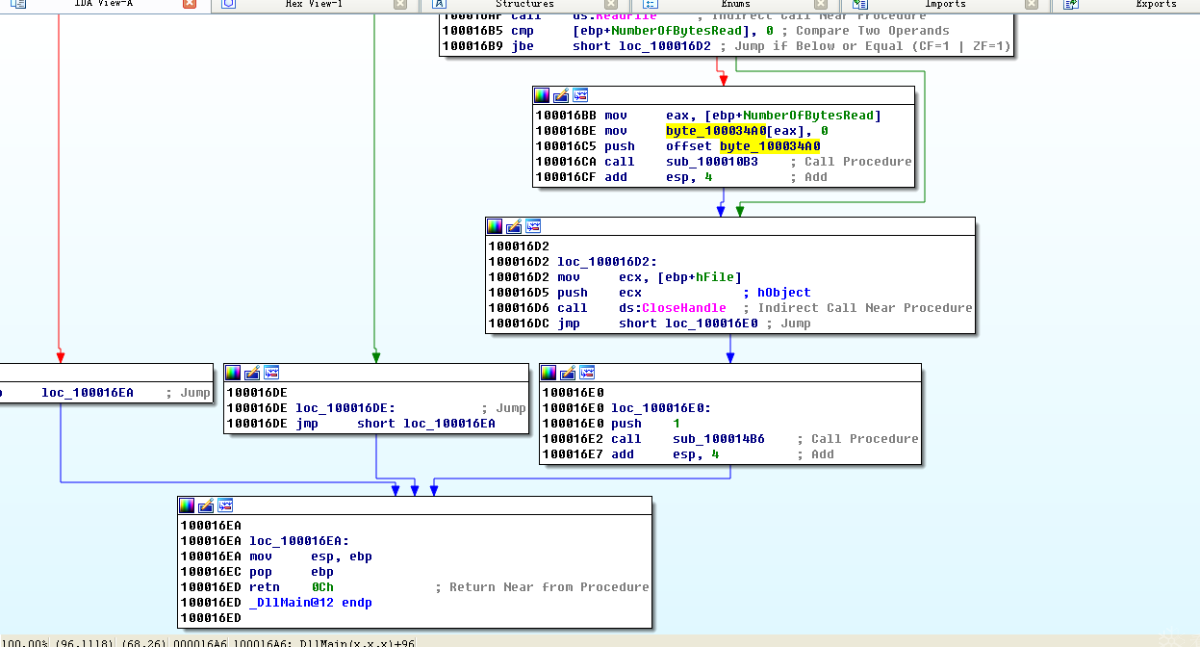Click the CloseHandle call name

point(684,308)
